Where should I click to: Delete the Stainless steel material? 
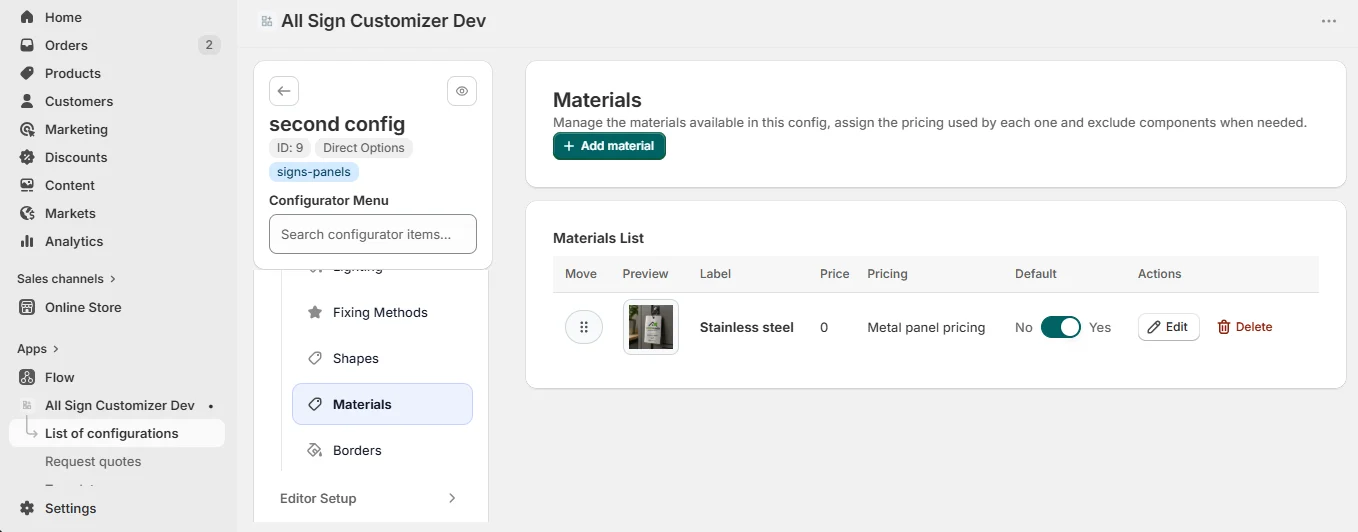[x=1245, y=327]
